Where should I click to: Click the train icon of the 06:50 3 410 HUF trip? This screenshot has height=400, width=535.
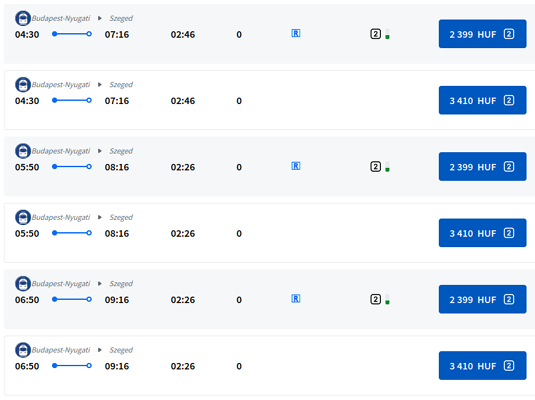[23, 350]
